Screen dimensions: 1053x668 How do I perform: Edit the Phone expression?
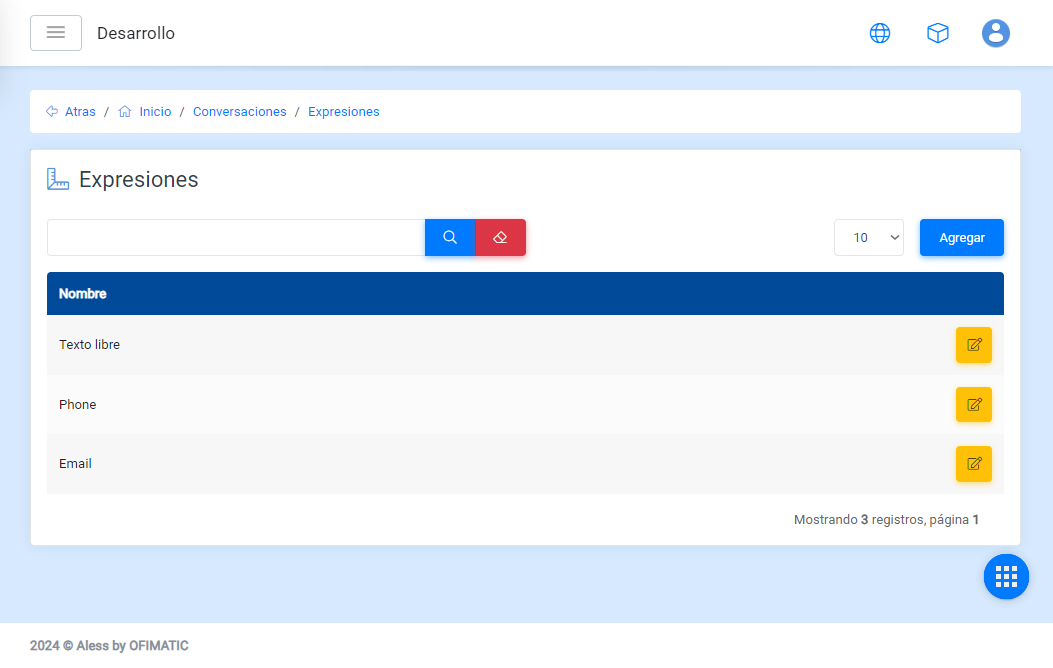(973, 404)
